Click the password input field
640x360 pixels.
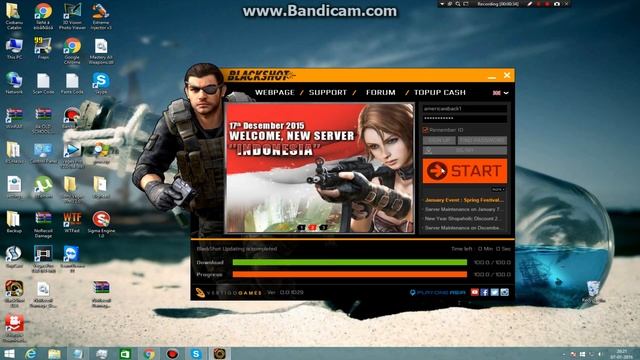(x=465, y=118)
